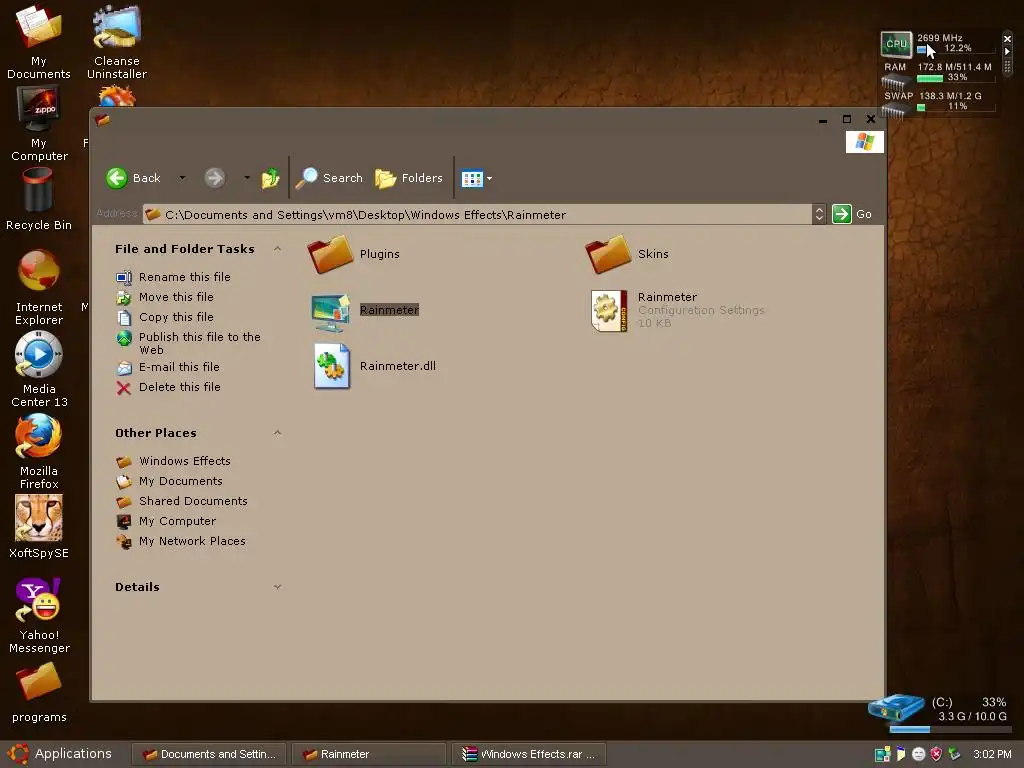This screenshot has height=768, width=1024.
Task: Click the address bar path field
Action: pyautogui.click(x=477, y=214)
